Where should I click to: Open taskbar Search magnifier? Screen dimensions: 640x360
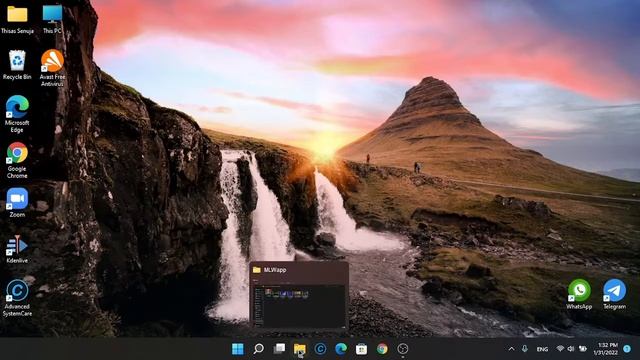point(258,349)
